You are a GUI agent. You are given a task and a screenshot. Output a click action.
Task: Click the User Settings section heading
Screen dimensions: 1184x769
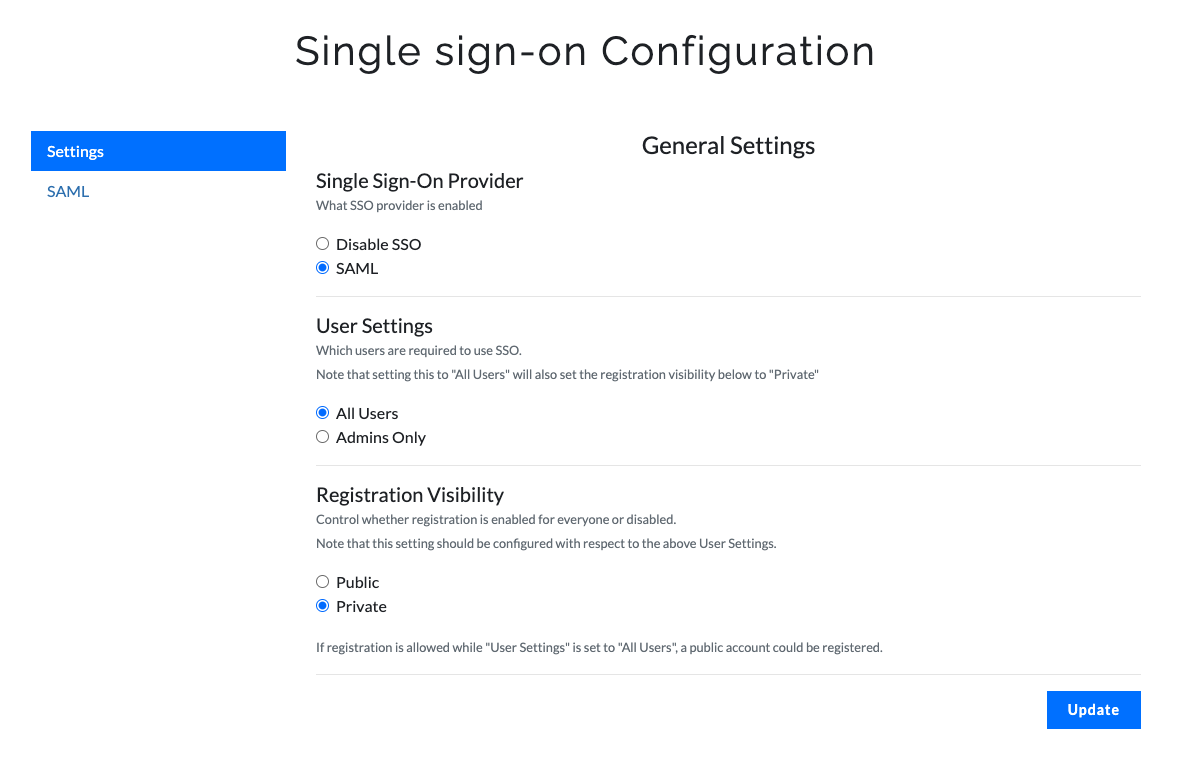[374, 326]
